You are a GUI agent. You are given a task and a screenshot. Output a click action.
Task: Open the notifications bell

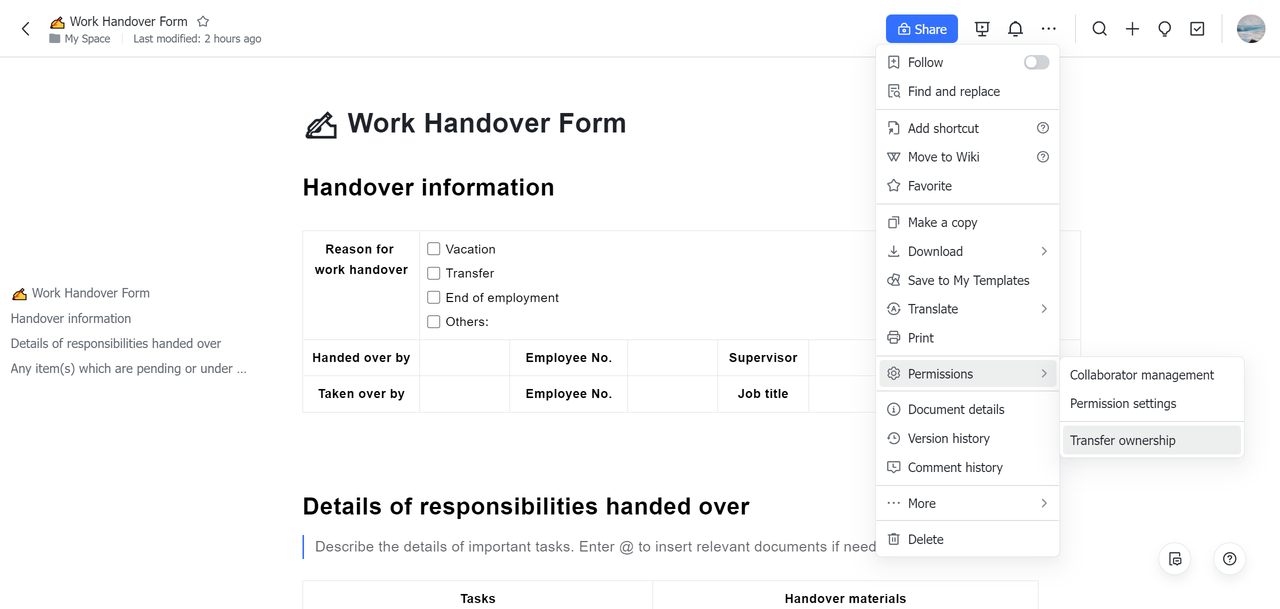pyautogui.click(x=1015, y=29)
